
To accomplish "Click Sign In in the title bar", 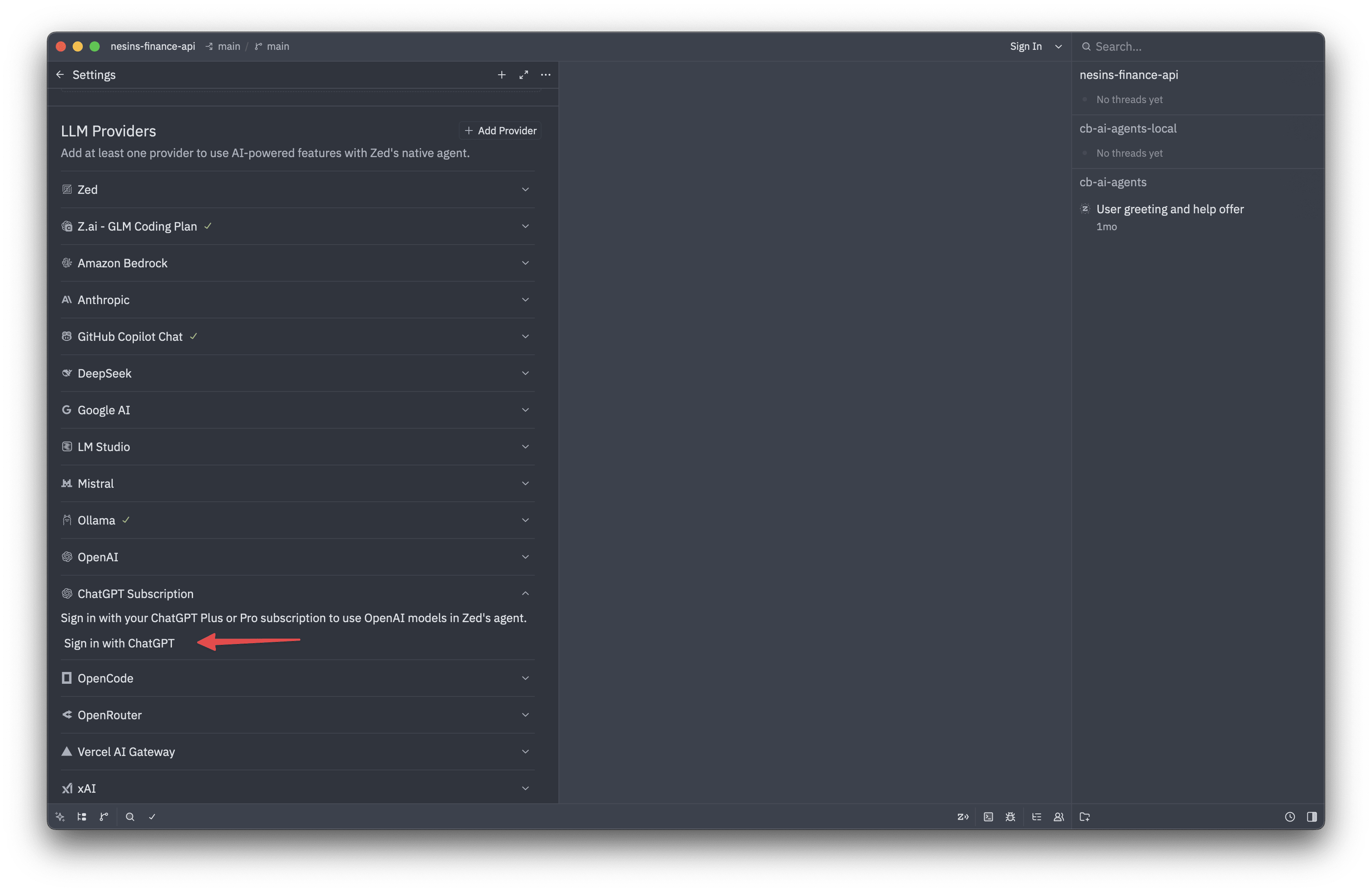I will [1026, 47].
